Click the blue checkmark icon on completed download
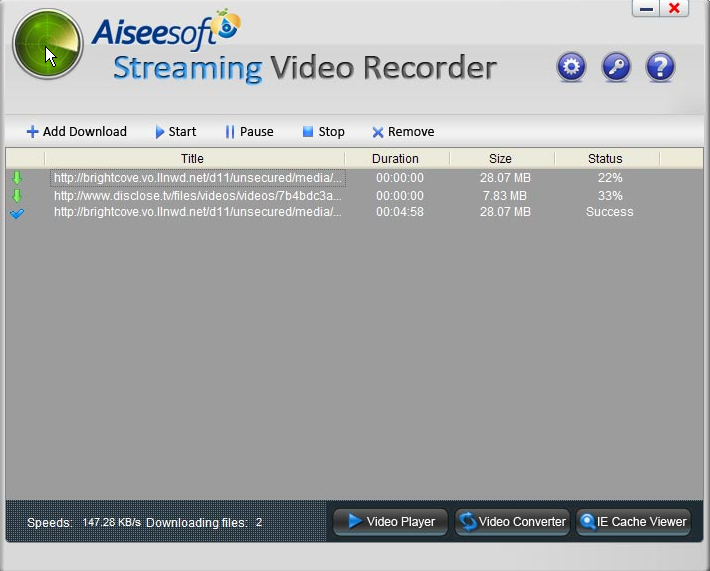710x571 pixels. (16, 212)
